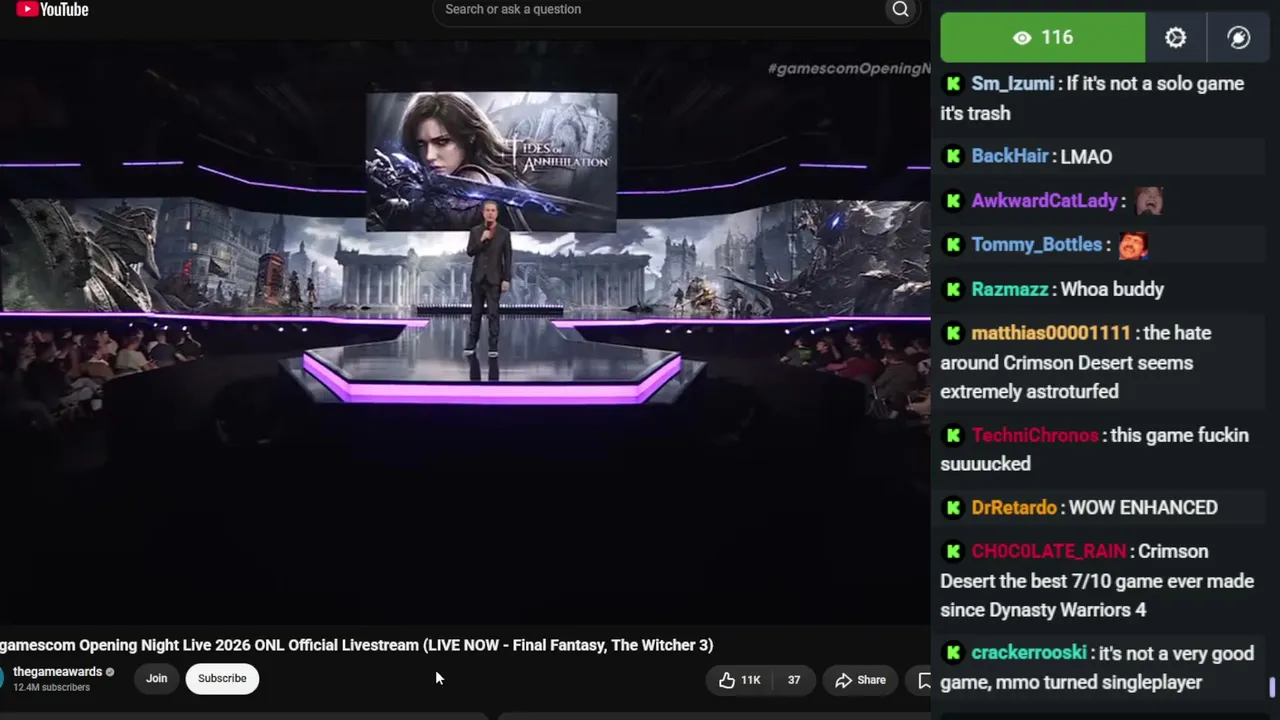Image resolution: width=1280 pixels, height=720 pixels.
Task: Click message 'Desert the best 7/10 game ever made'
Action: [x=1097, y=581]
